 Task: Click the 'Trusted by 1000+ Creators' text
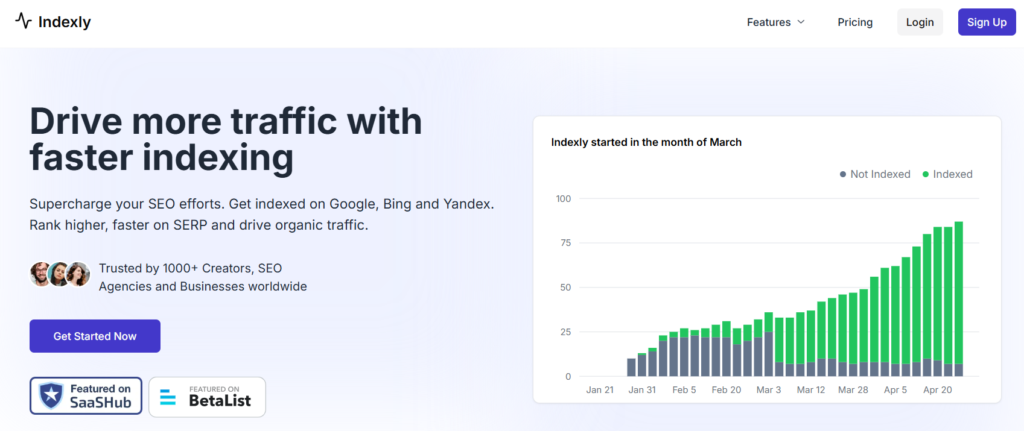202,277
